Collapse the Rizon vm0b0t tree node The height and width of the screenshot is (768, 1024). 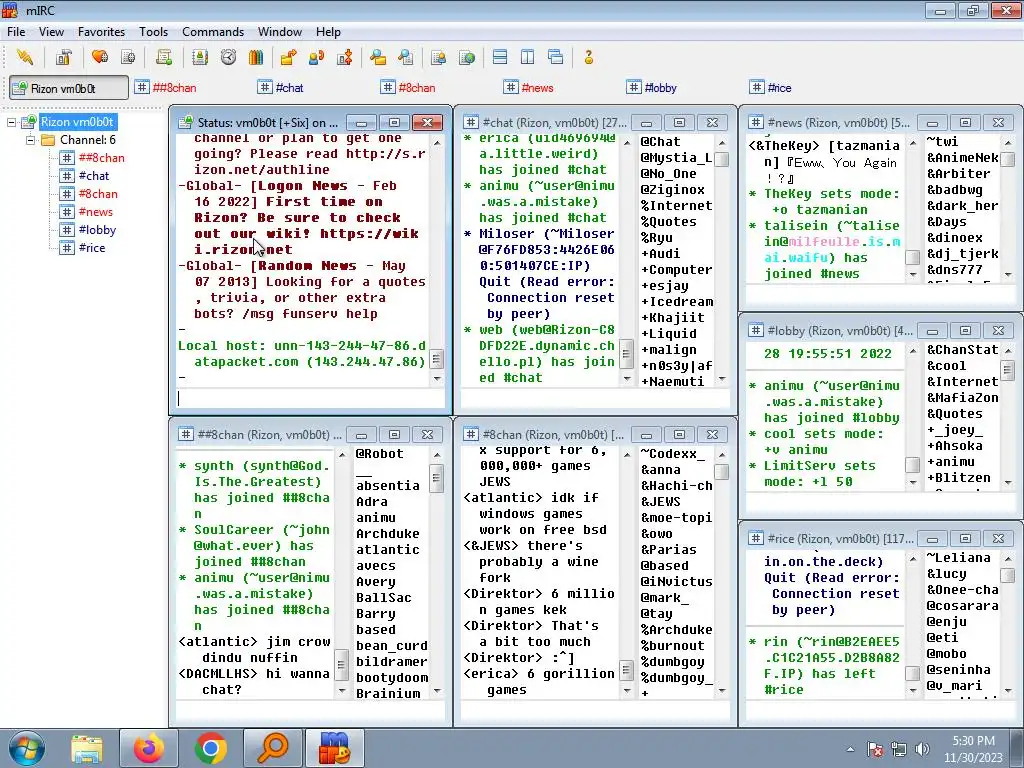[13, 122]
